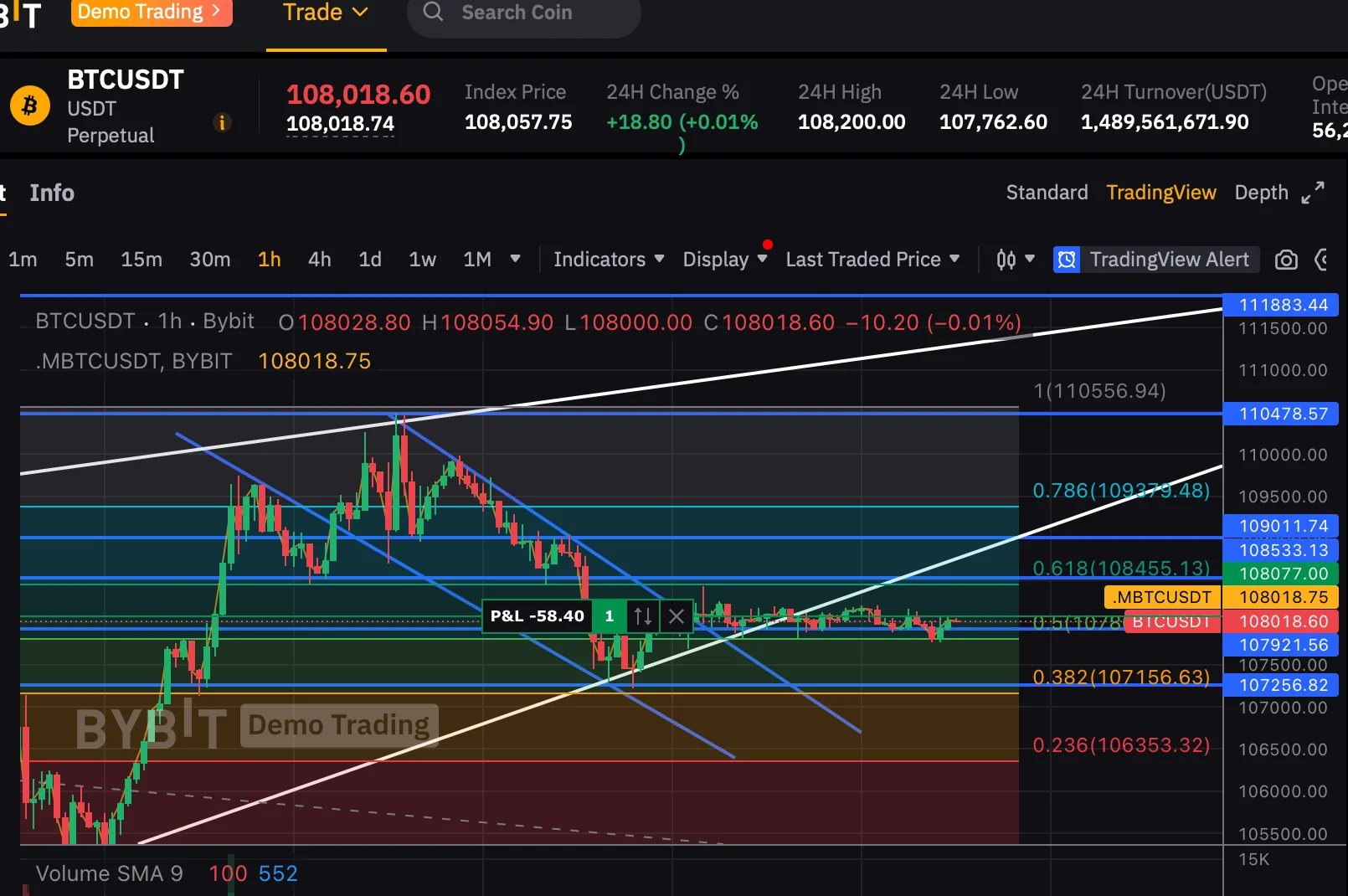This screenshot has width=1348, height=896.
Task: Expand the chart to fullscreen
Action: coord(1313,193)
